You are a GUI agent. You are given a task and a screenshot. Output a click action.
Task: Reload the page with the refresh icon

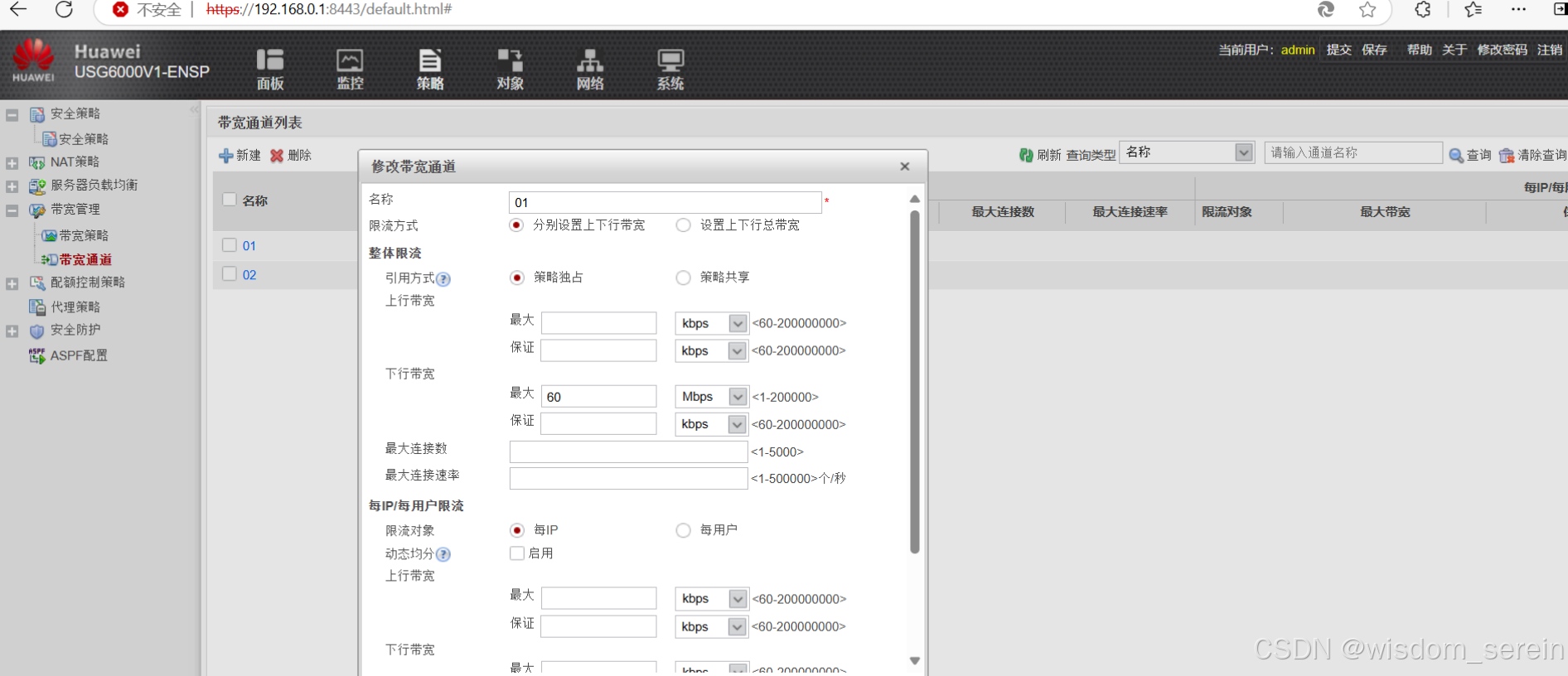(64, 9)
